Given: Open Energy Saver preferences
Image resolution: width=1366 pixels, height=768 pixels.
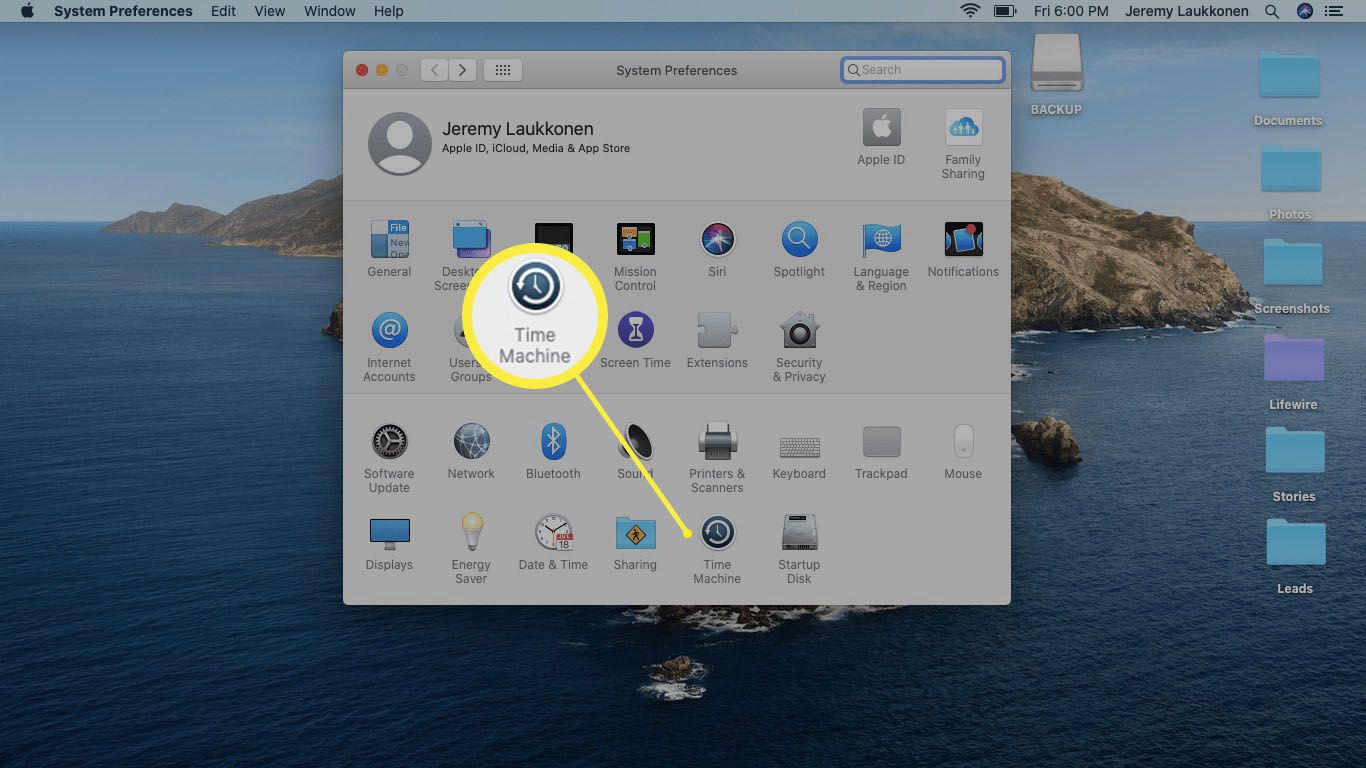Looking at the screenshot, I should coord(471,531).
